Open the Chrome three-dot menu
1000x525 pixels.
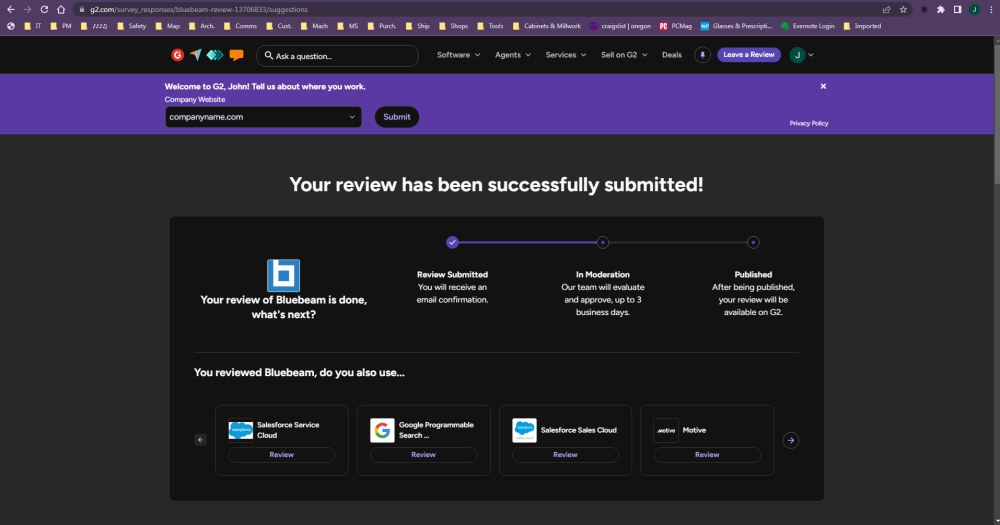(991, 10)
